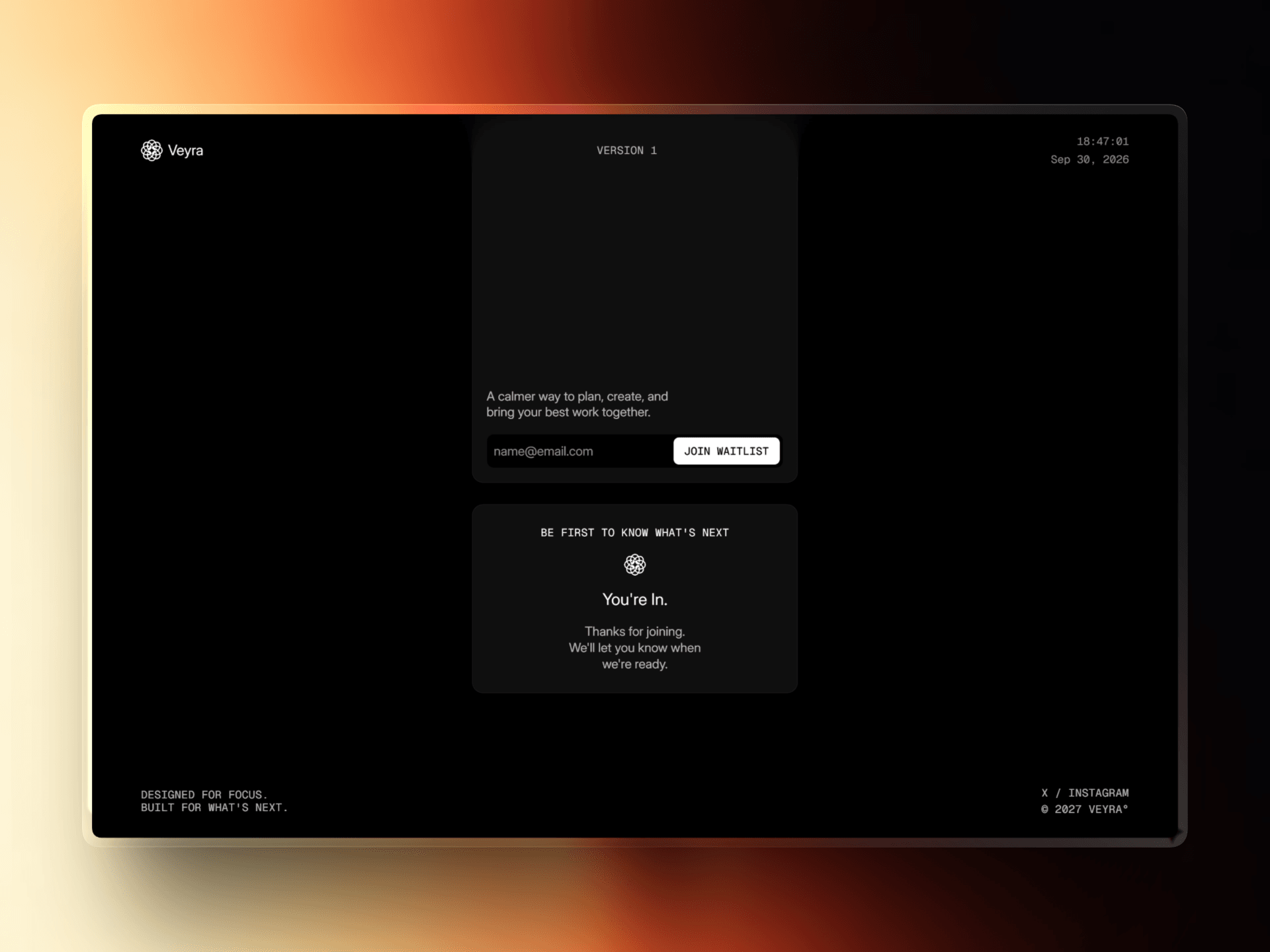Click the DESIGNED FOR FOCUS. tagline
The width and height of the screenshot is (1270, 952).
[x=204, y=795]
